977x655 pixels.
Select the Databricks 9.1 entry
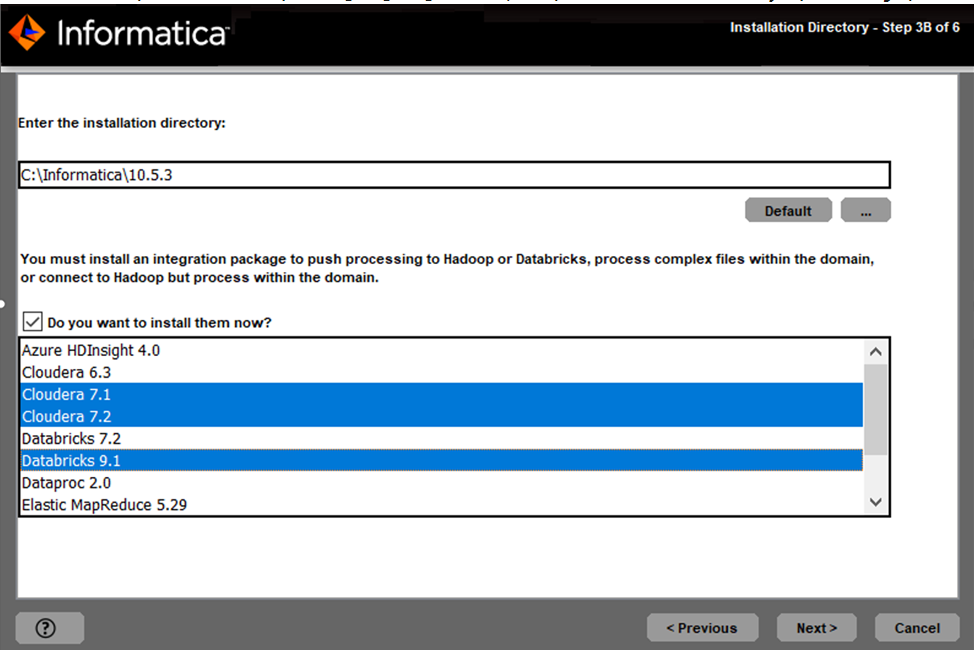[x=442, y=461]
